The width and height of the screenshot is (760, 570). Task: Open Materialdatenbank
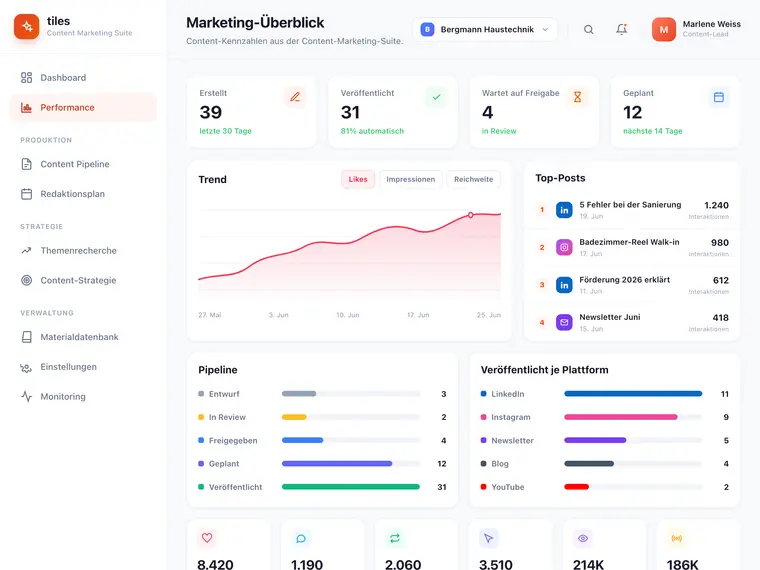click(83, 337)
